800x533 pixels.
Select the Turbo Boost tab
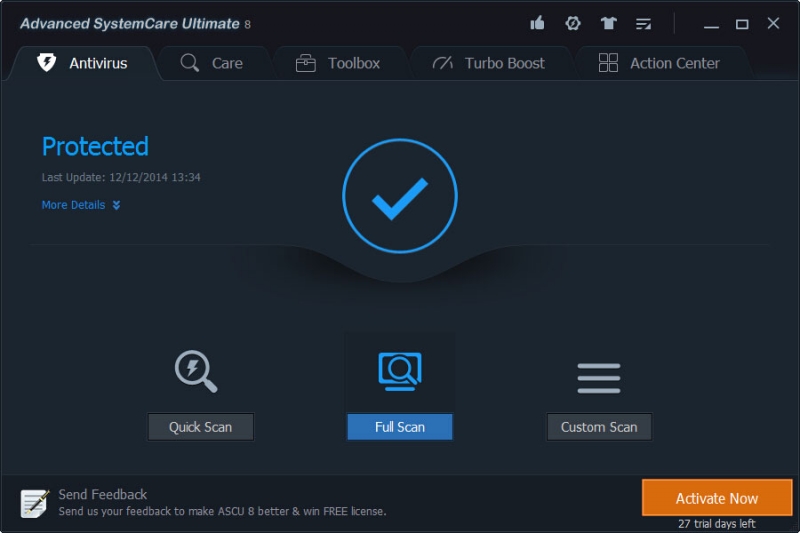point(488,63)
